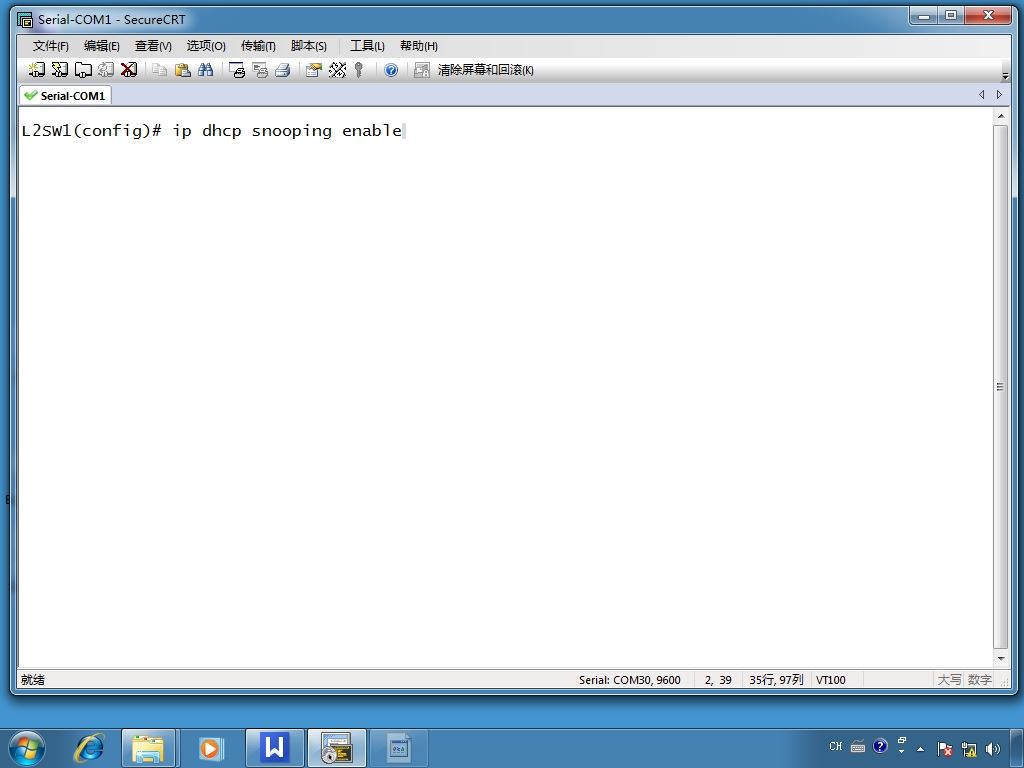Click the tray blue help icon

tap(880, 745)
